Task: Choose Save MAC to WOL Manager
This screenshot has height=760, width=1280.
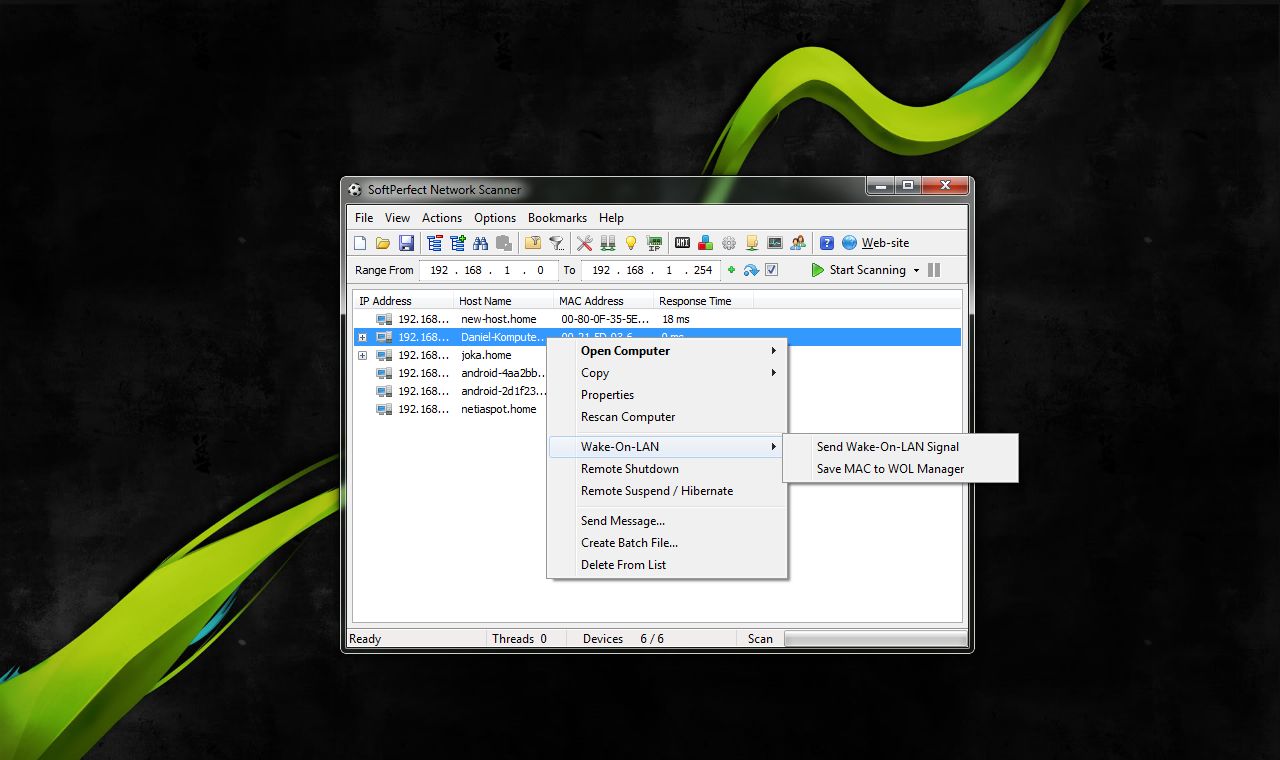Action: (900, 469)
